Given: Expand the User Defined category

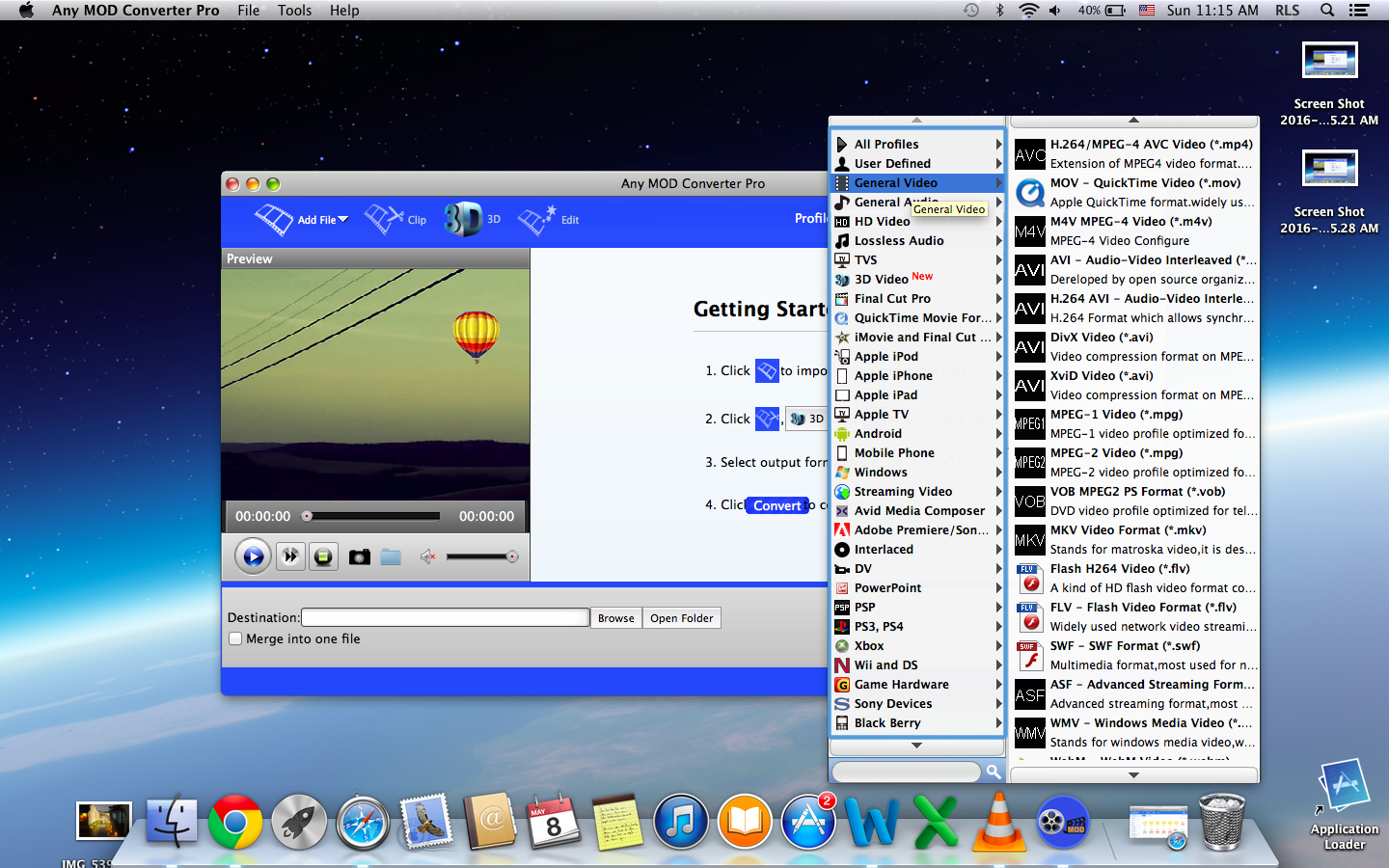Looking at the screenshot, I should tap(918, 163).
